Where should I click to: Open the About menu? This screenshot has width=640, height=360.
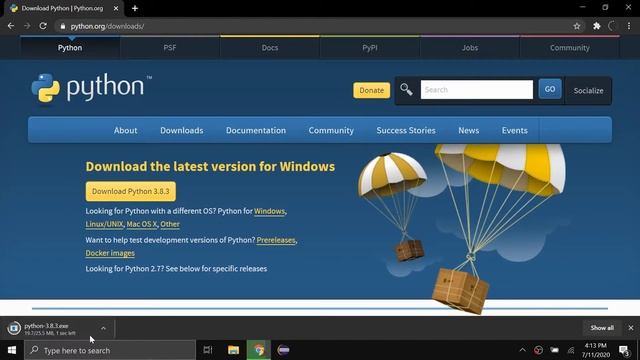[125, 130]
